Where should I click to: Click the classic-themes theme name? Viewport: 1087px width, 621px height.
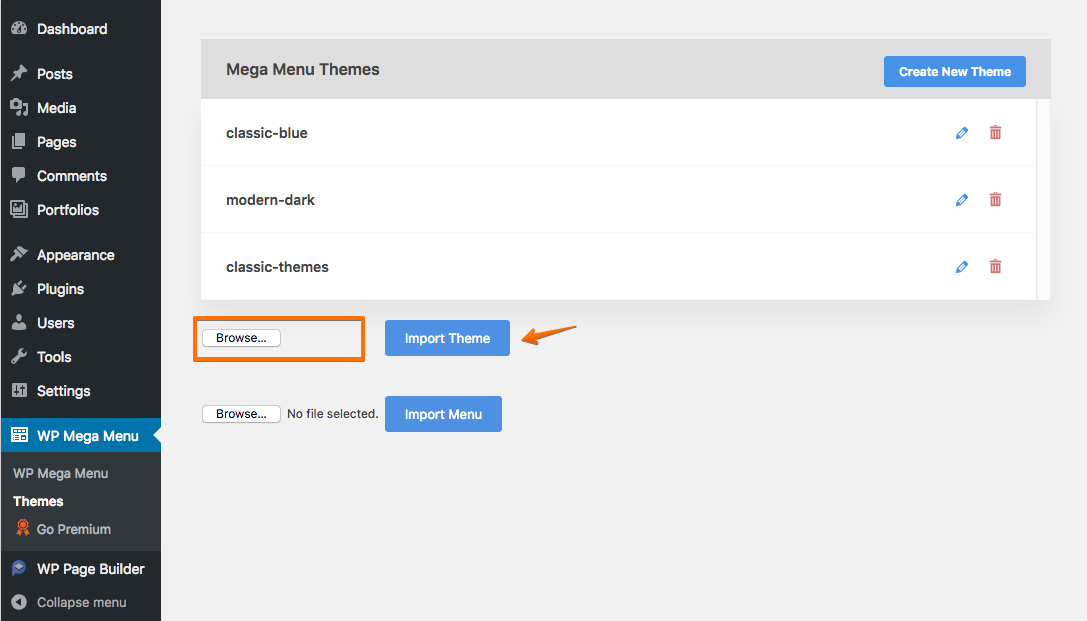pos(277,267)
